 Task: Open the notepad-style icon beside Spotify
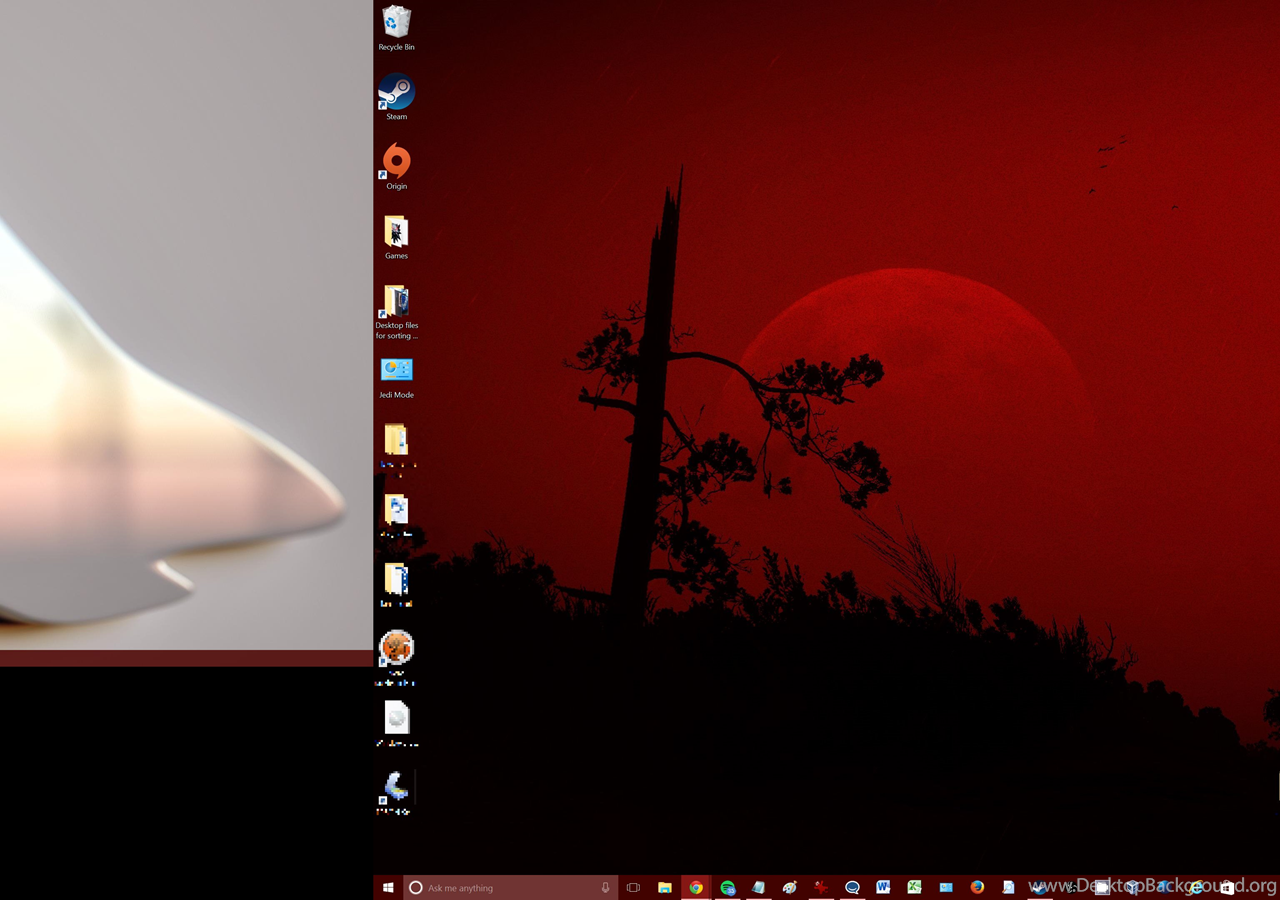click(759, 888)
